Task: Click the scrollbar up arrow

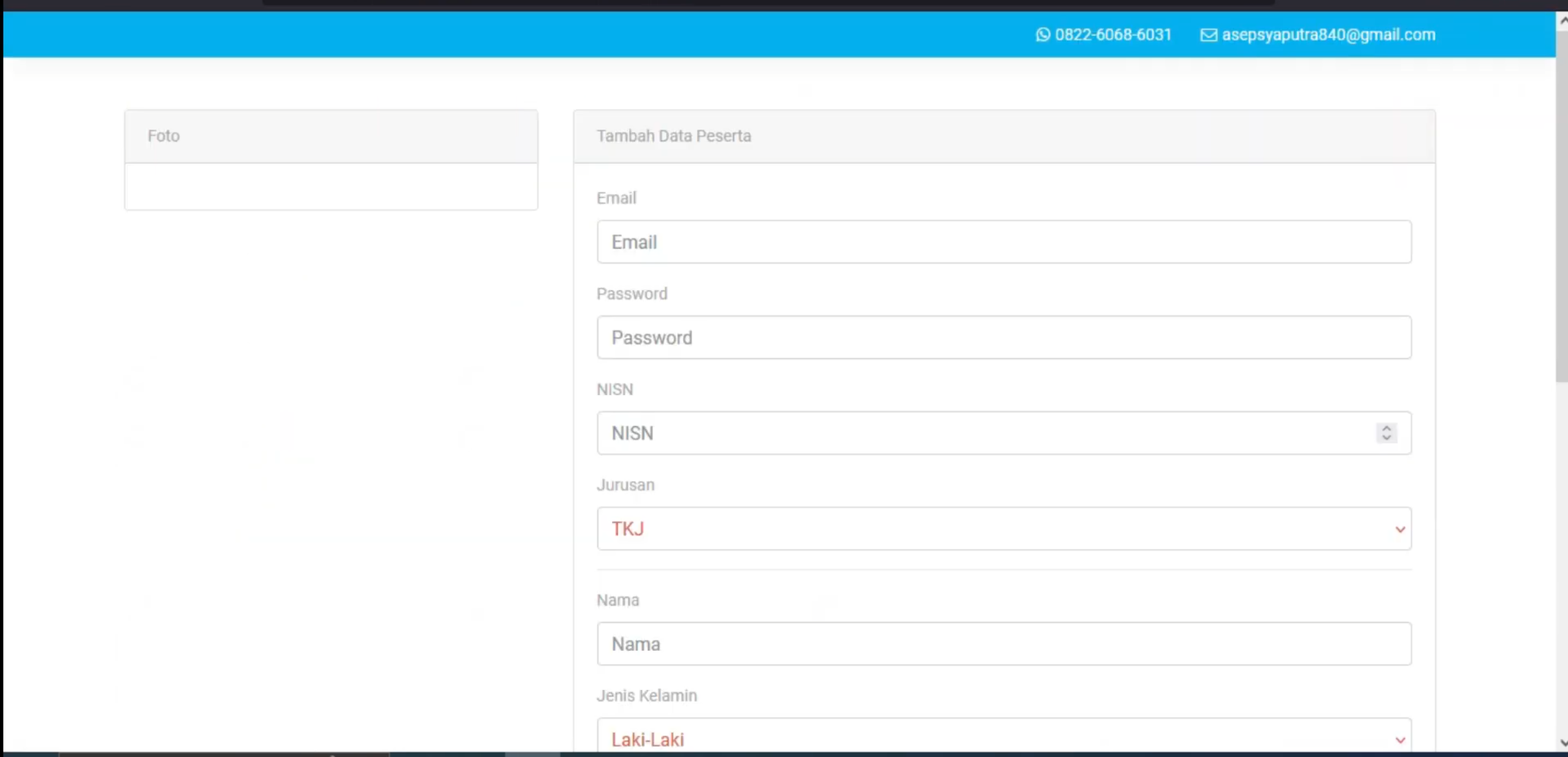Action: click(1562, 21)
